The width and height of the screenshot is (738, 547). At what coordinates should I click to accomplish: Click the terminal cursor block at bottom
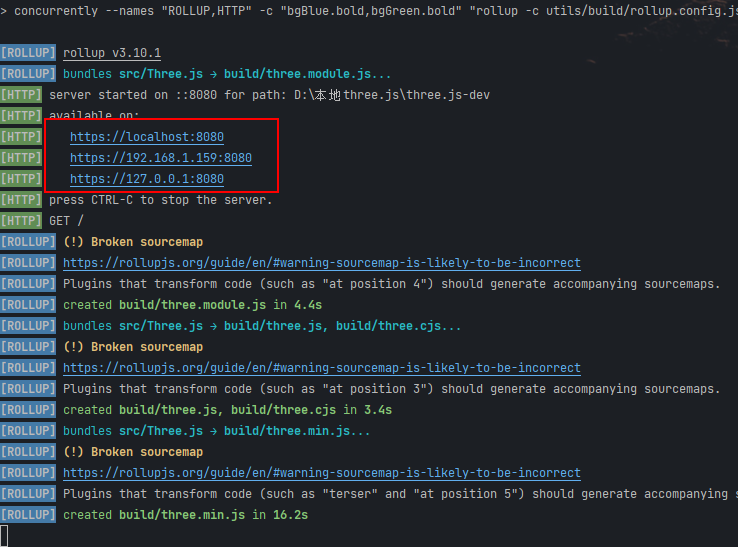click(x=4, y=536)
